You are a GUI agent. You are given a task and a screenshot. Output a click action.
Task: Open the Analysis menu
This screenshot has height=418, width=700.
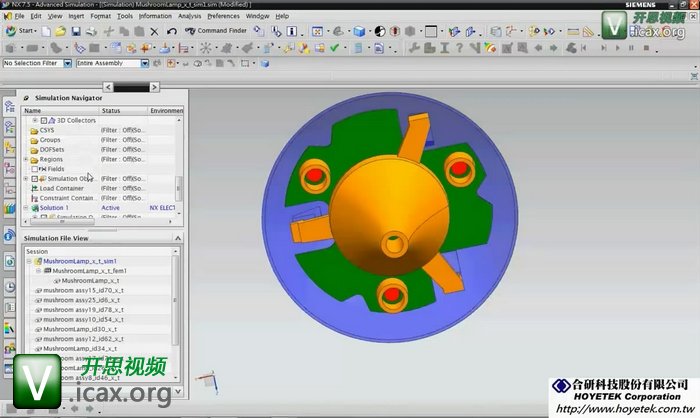pos(189,16)
